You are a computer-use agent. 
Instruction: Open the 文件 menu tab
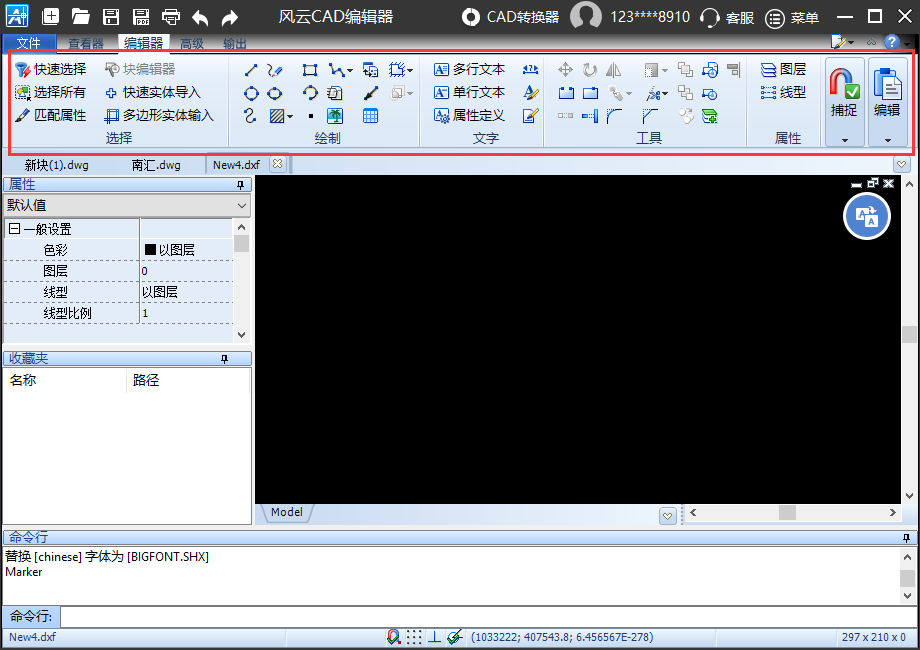pyautogui.click(x=29, y=43)
